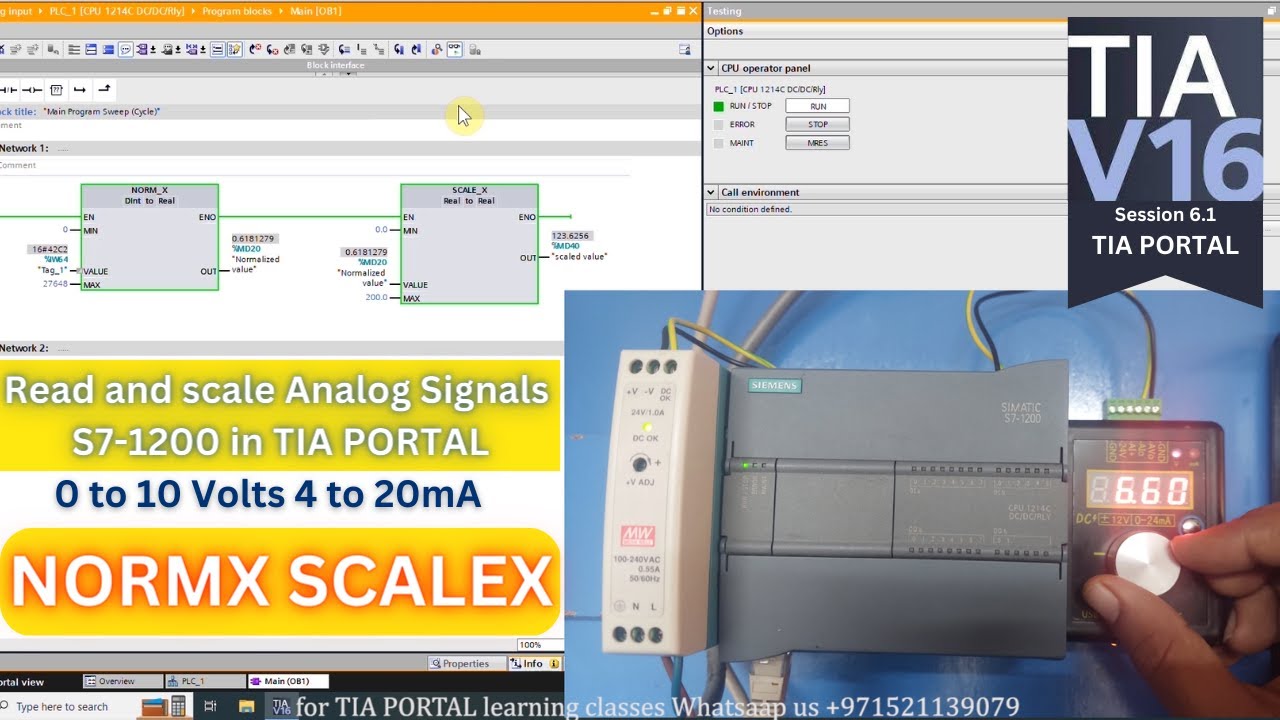Viewport: 1280px width, 720px height.
Task: Click the Network 1 header label
Action: pyautogui.click(x=25, y=148)
